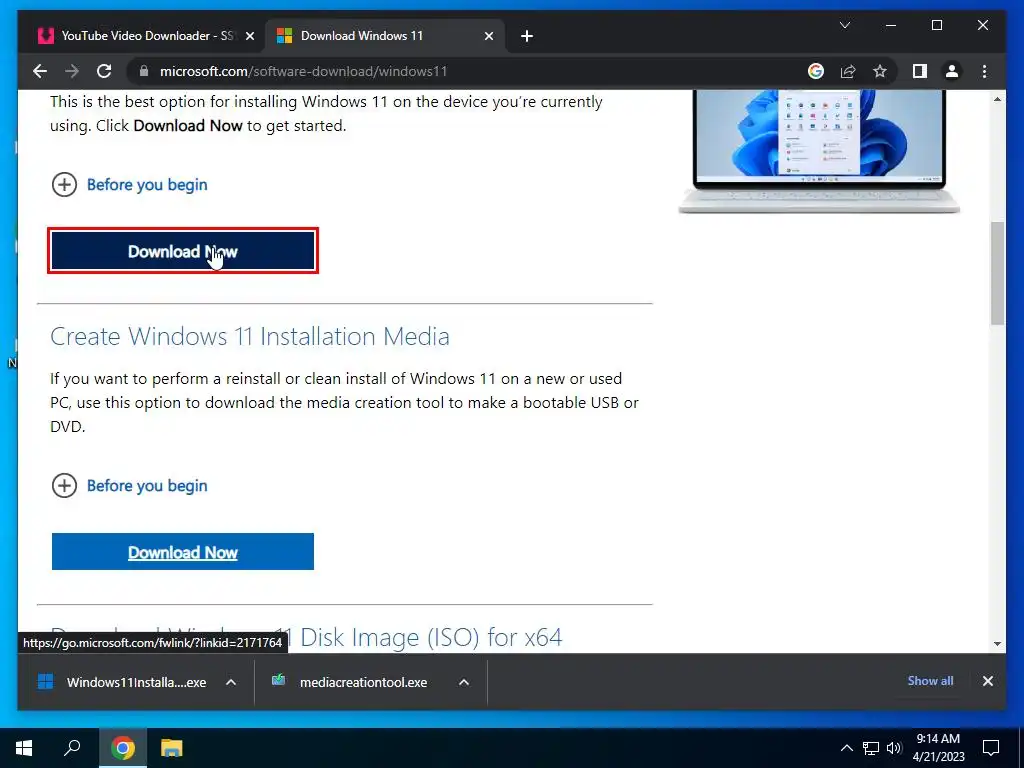Close the YouTube Video Downloader tab

(249, 36)
